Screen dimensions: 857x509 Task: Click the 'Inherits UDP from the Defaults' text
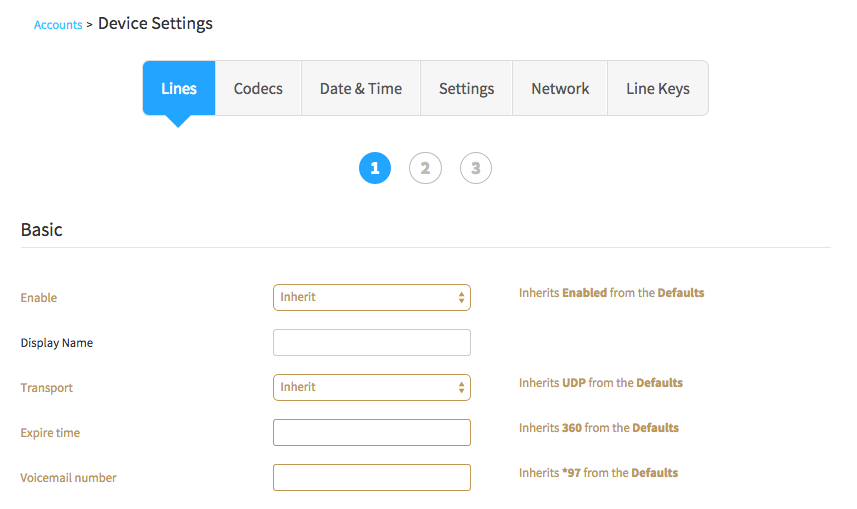[x=601, y=383]
